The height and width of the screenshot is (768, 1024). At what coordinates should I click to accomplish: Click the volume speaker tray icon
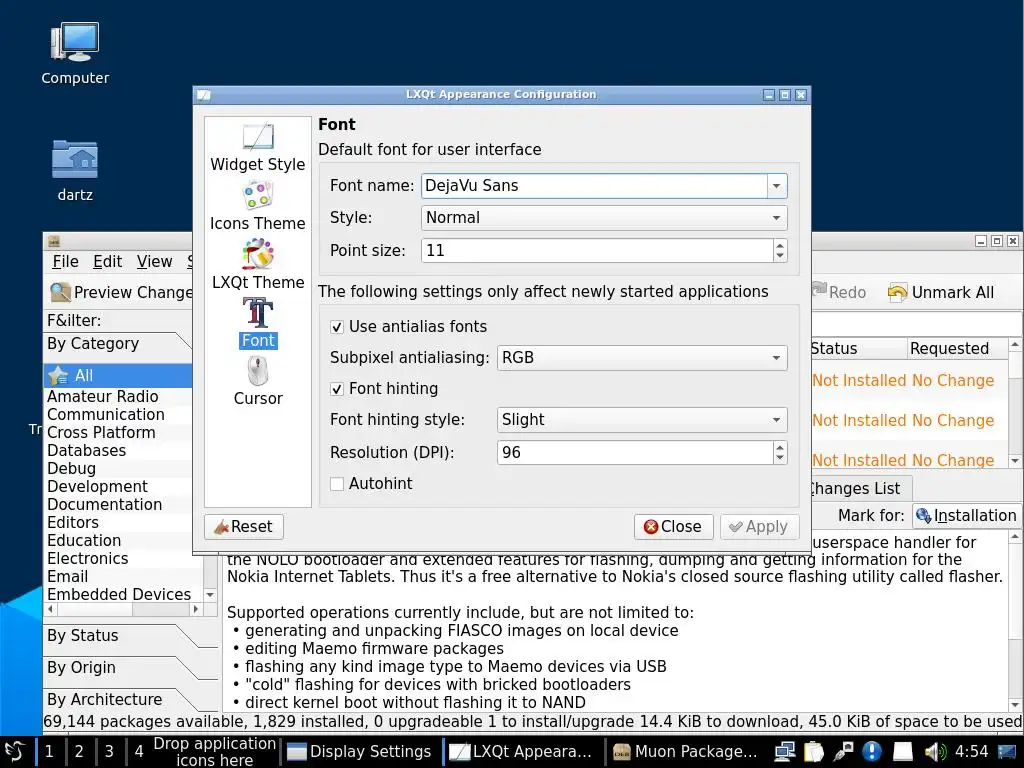pyautogui.click(x=935, y=752)
